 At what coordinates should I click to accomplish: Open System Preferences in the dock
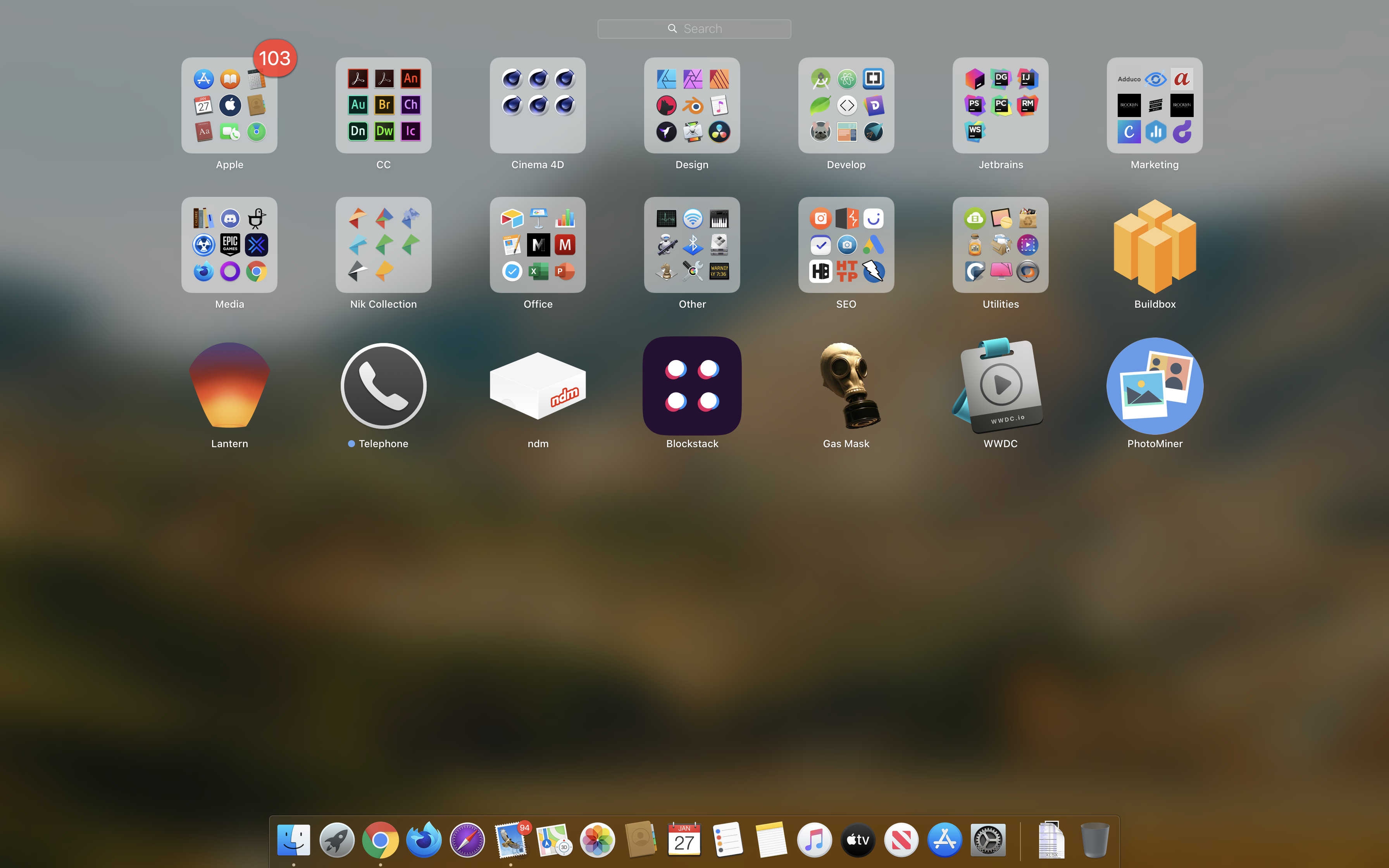pyautogui.click(x=988, y=840)
